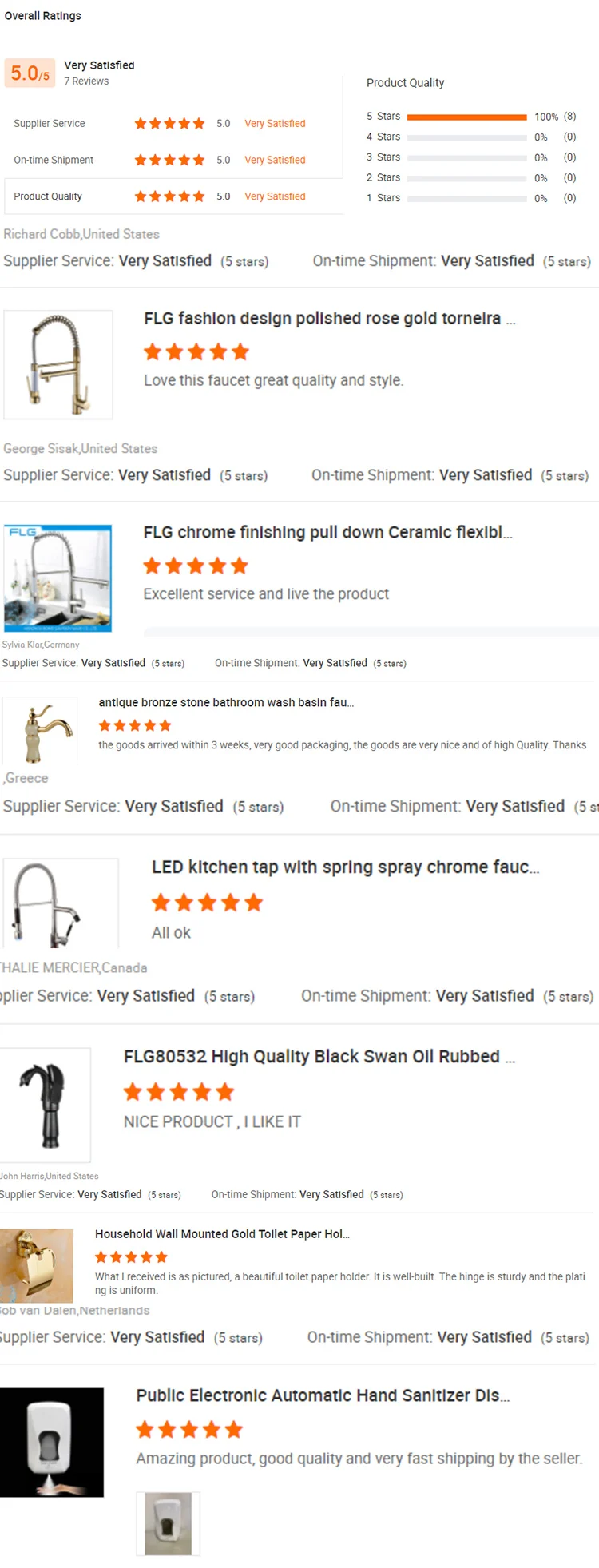Select the Product Quality rating row
Screen dimensions: 599x1568
tap(173, 196)
